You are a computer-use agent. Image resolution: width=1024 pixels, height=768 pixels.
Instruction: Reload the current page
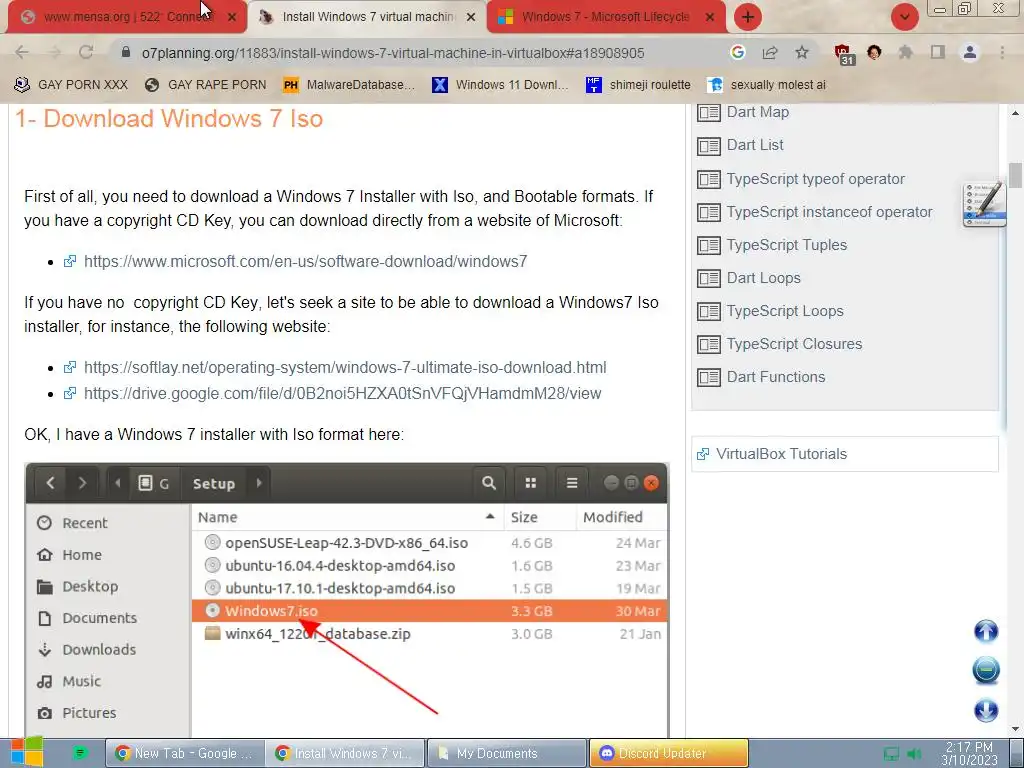coord(86,52)
